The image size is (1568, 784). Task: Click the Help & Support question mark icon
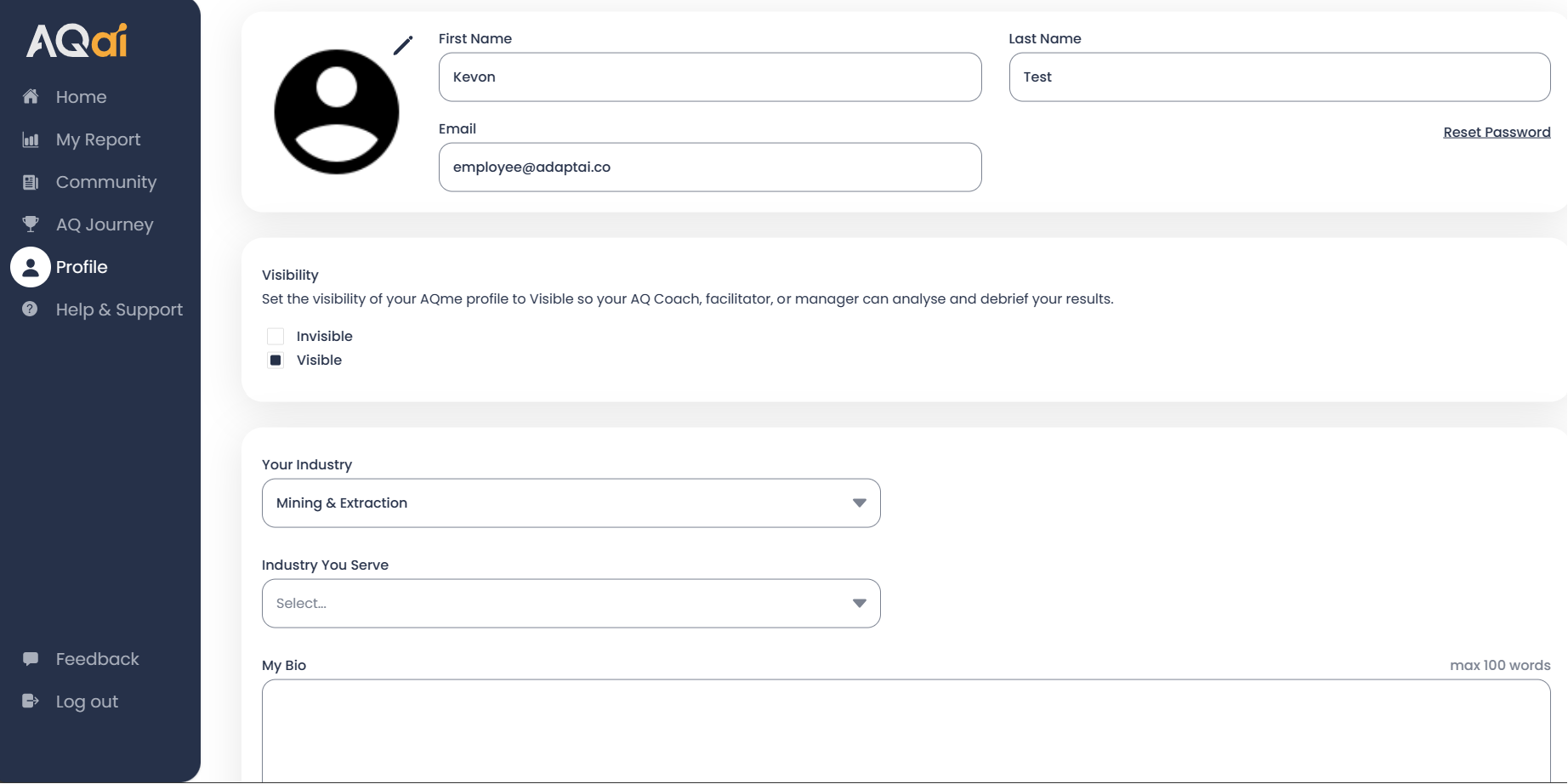pos(31,310)
